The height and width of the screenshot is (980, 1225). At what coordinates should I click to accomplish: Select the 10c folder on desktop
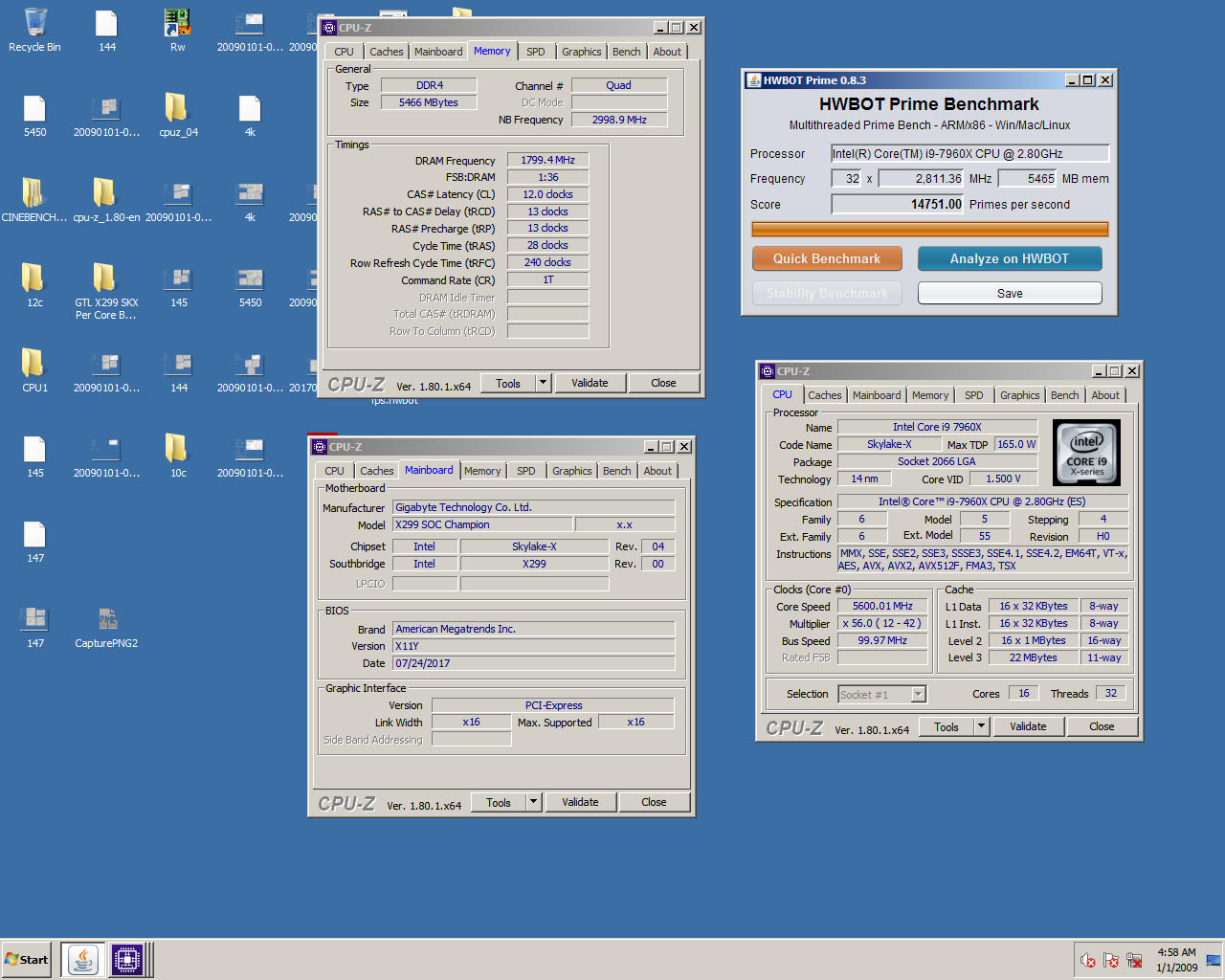click(178, 456)
